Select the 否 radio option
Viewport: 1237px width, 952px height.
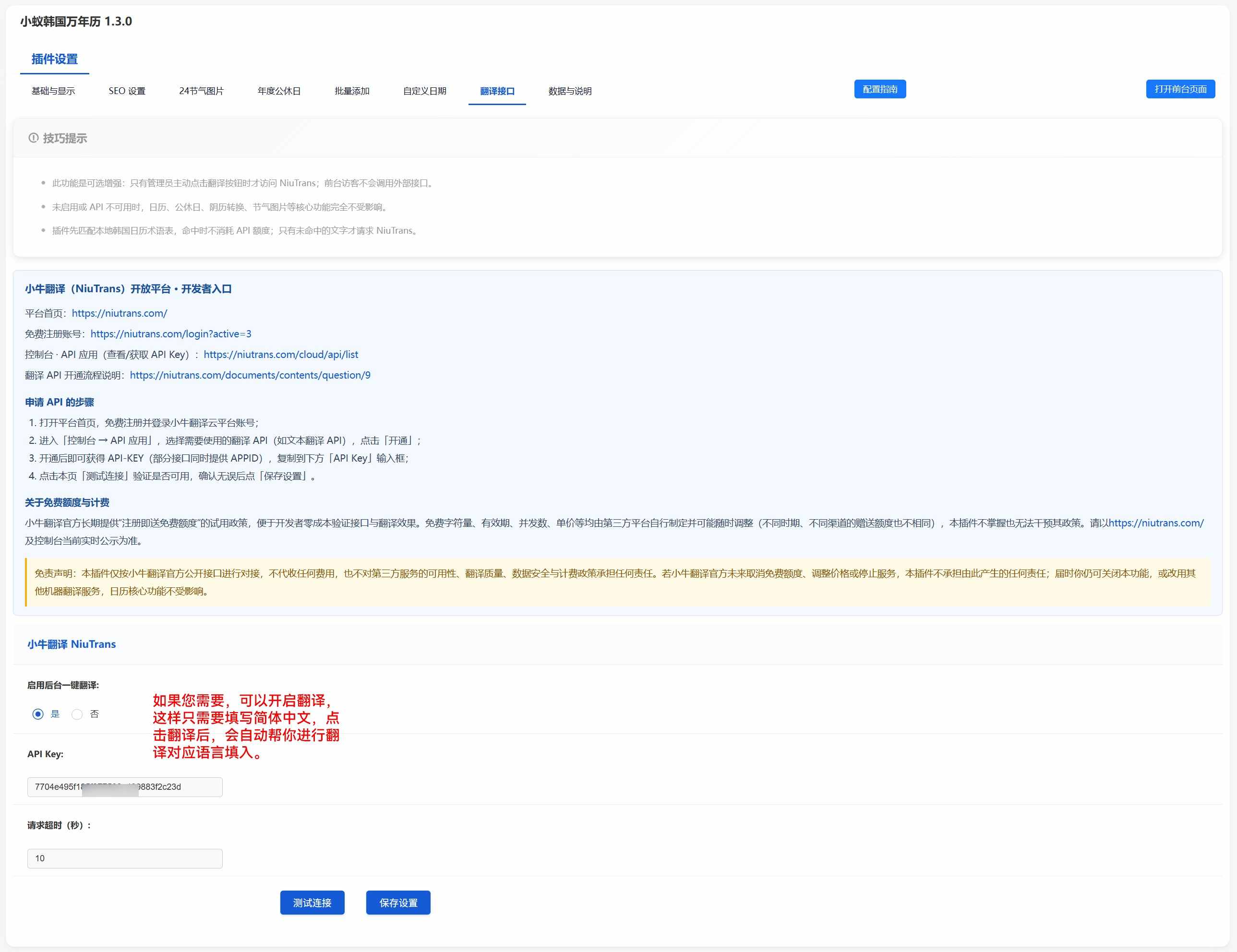pyautogui.click(x=77, y=714)
